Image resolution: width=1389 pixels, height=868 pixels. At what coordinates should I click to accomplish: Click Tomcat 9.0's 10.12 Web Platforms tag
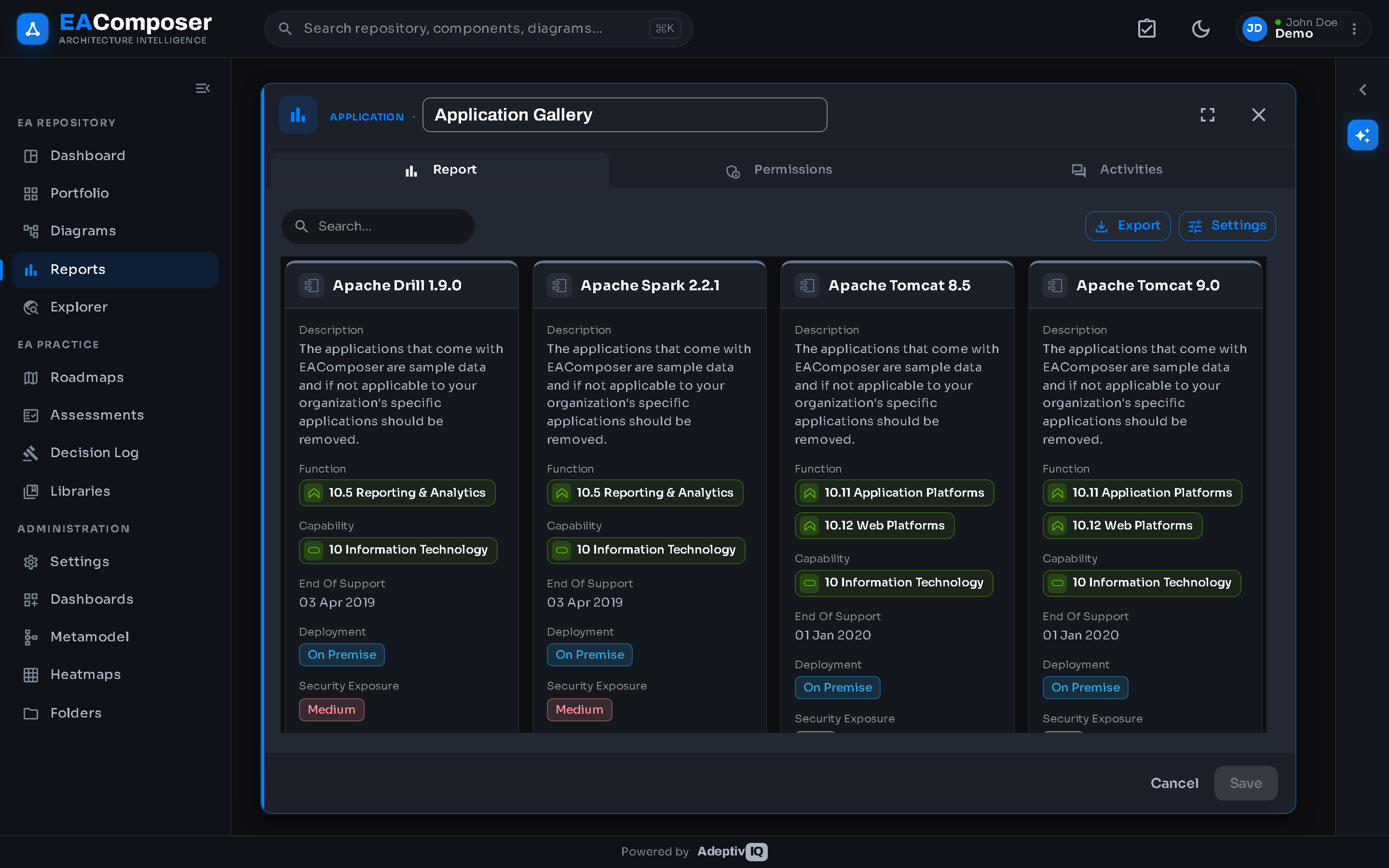[x=1123, y=525]
